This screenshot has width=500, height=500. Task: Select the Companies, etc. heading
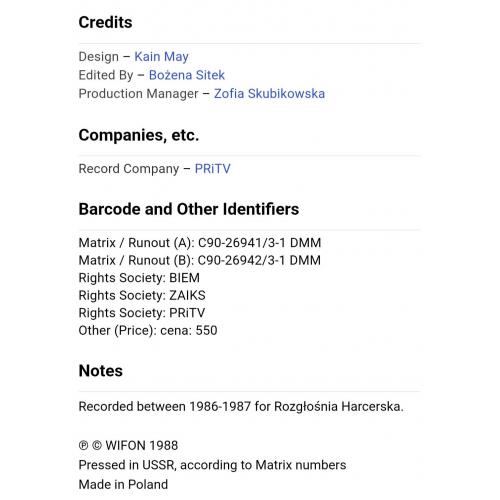coord(139,135)
